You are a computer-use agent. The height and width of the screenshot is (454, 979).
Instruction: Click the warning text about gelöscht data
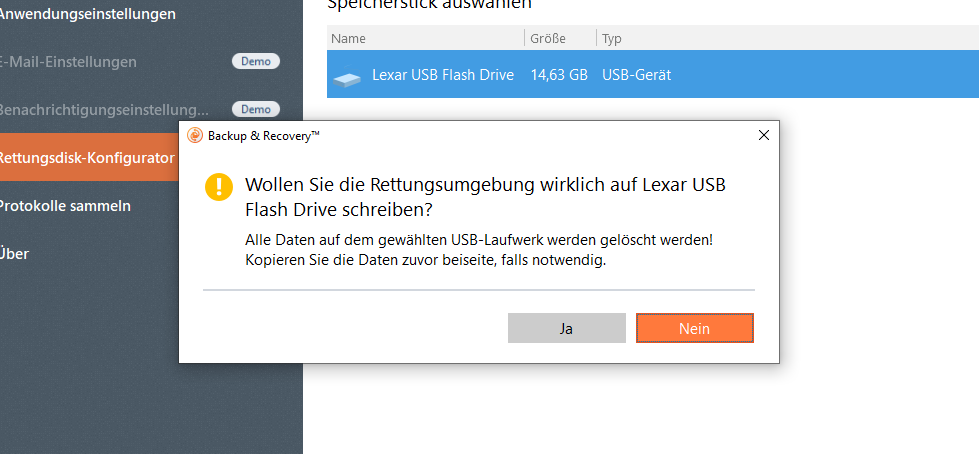(x=478, y=250)
